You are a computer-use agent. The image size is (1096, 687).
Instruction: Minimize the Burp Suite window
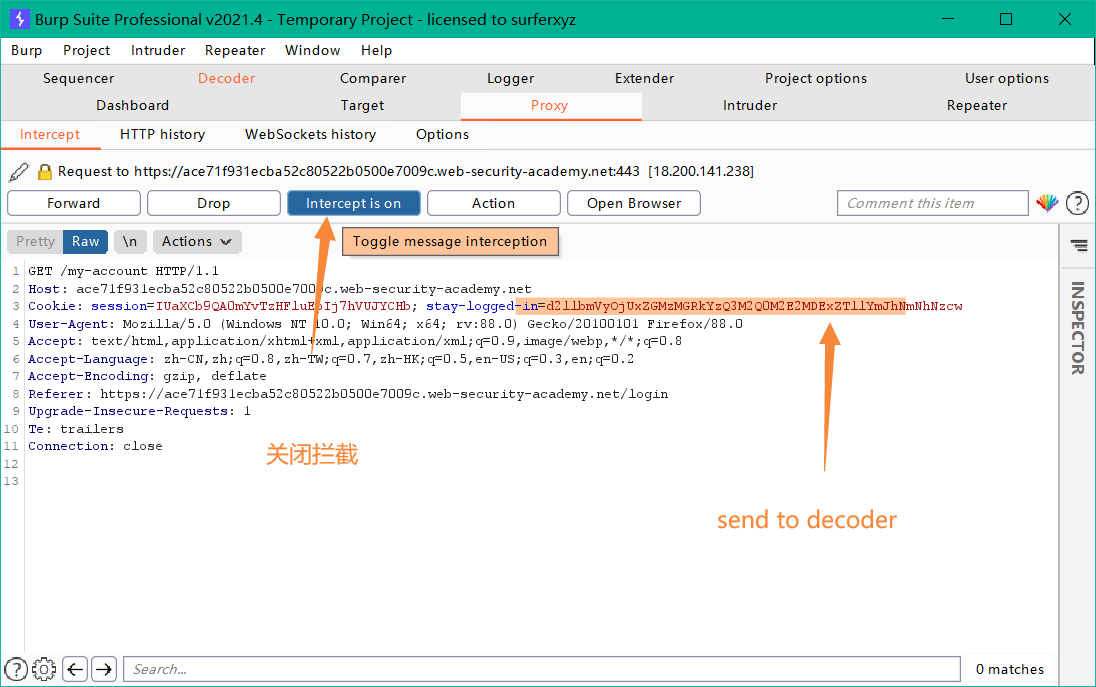coord(948,19)
